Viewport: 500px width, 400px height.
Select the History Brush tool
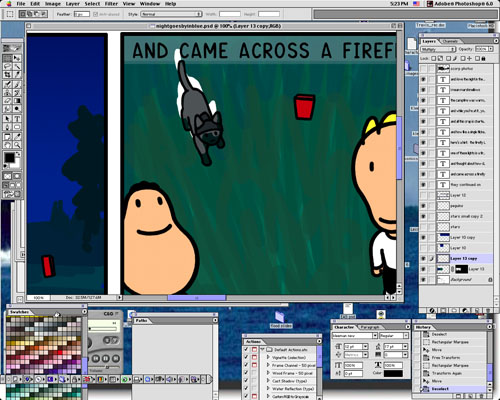pyautogui.click(x=17, y=92)
